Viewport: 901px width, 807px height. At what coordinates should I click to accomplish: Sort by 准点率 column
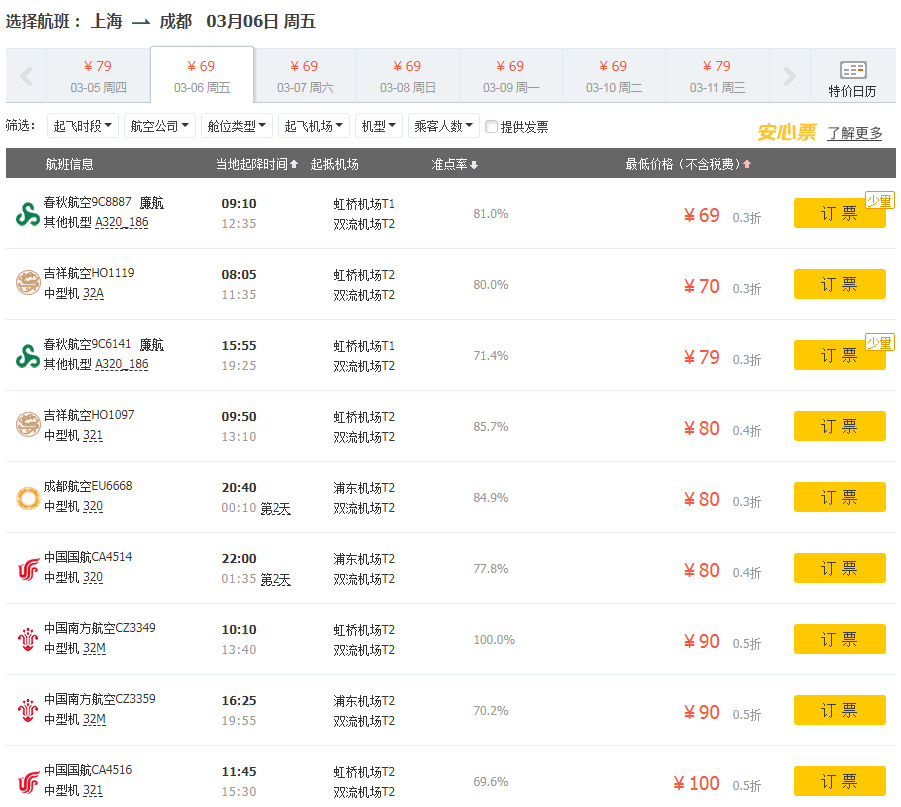click(454, 164)
